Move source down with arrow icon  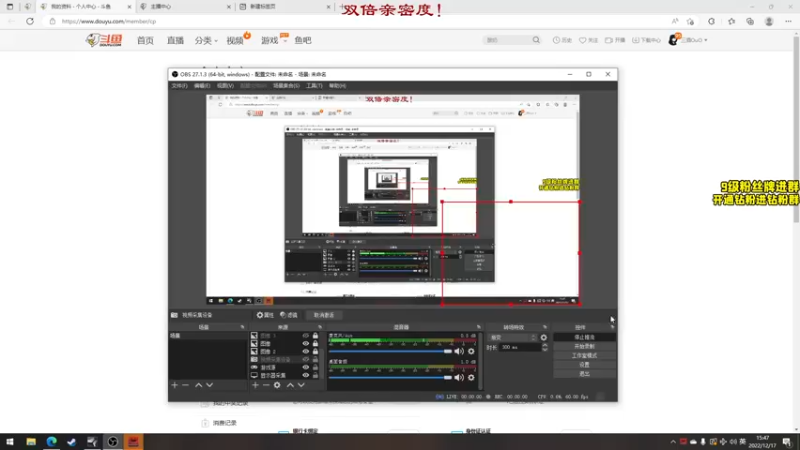[x=301, y=385]
